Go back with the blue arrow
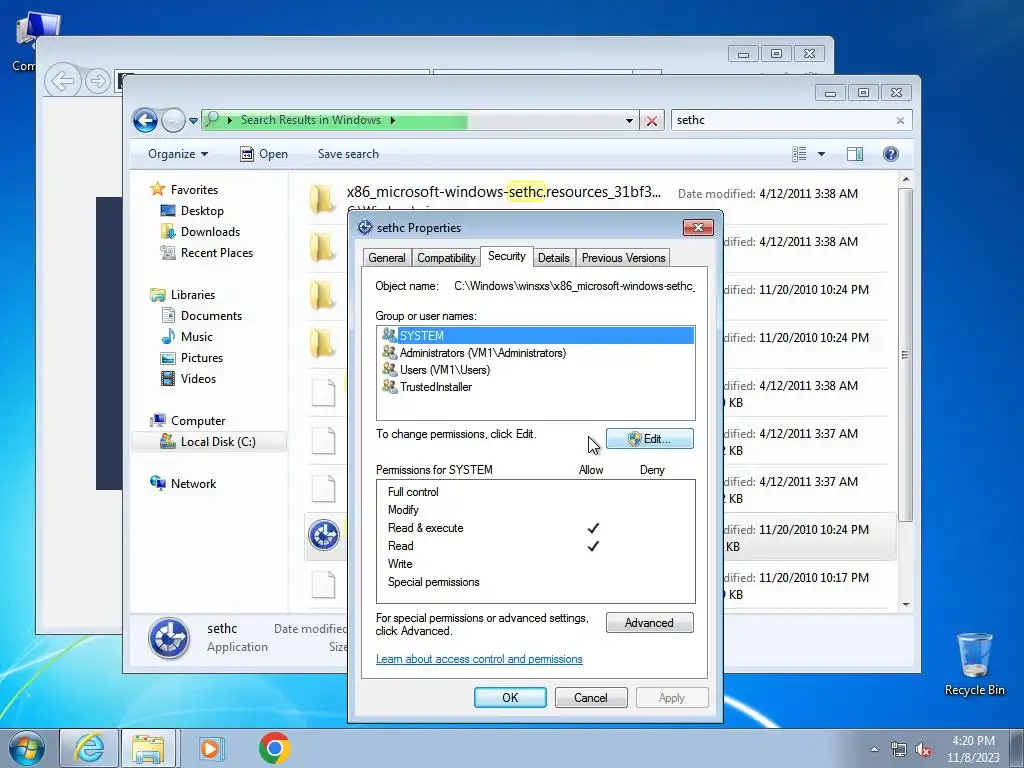The width and height of the screenshot is (1024, 768). pos(145,120)
